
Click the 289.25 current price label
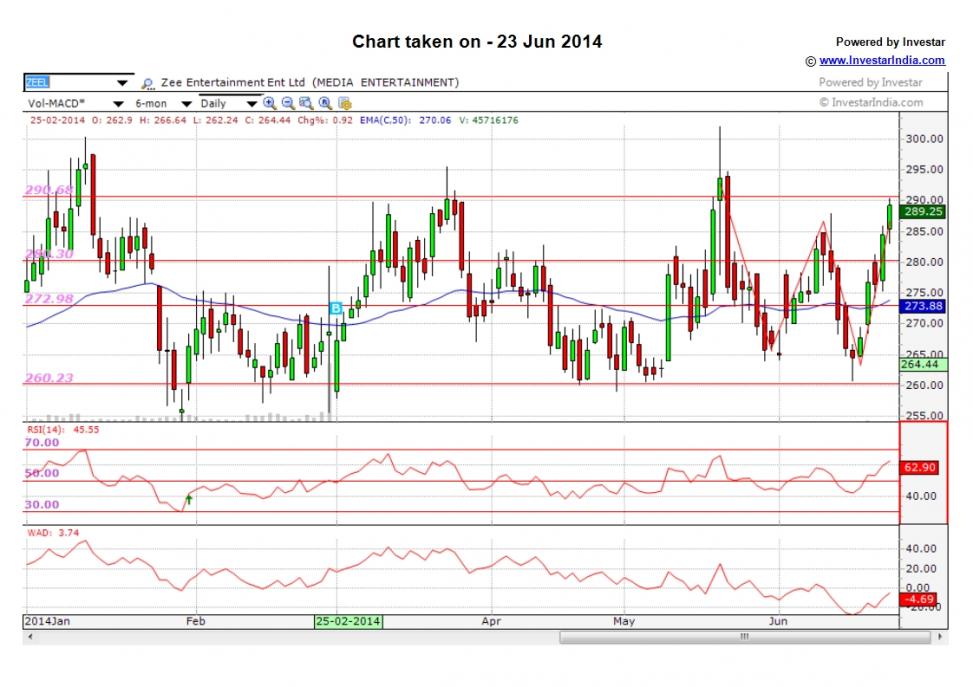click(x=923, y=212)
